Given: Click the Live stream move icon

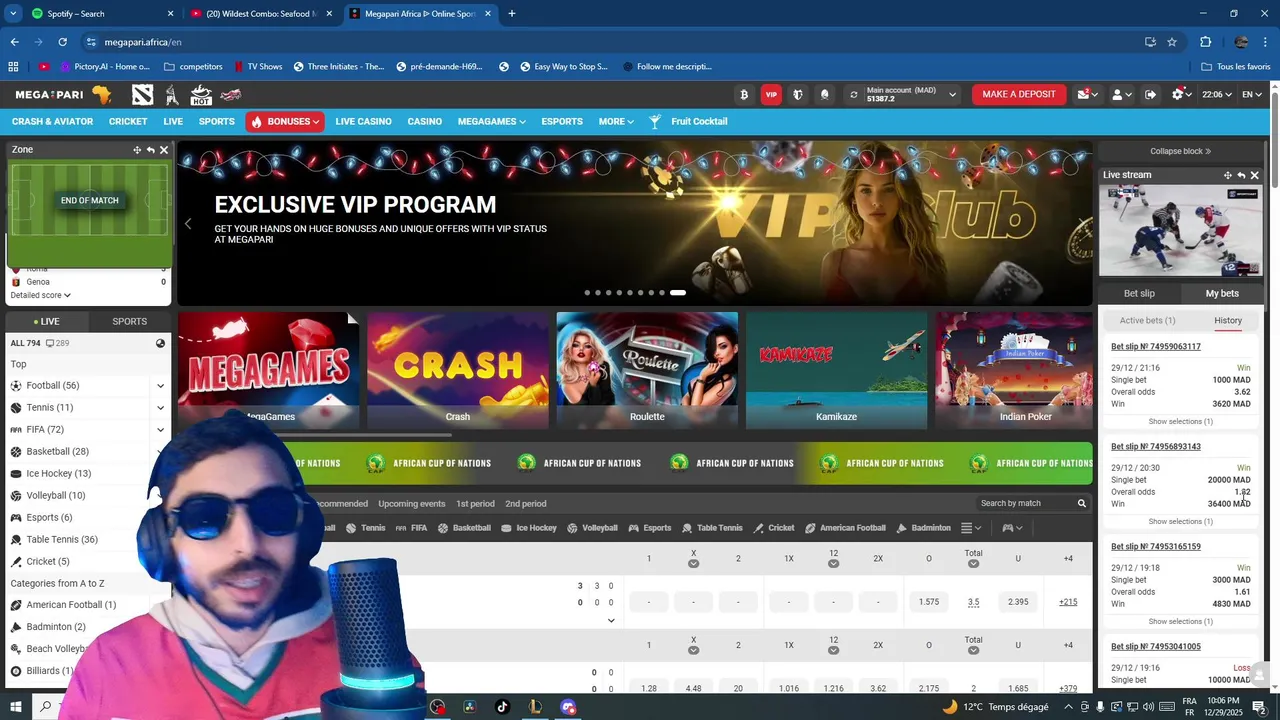Looking at the screenshot, I should pos(1228,175).
